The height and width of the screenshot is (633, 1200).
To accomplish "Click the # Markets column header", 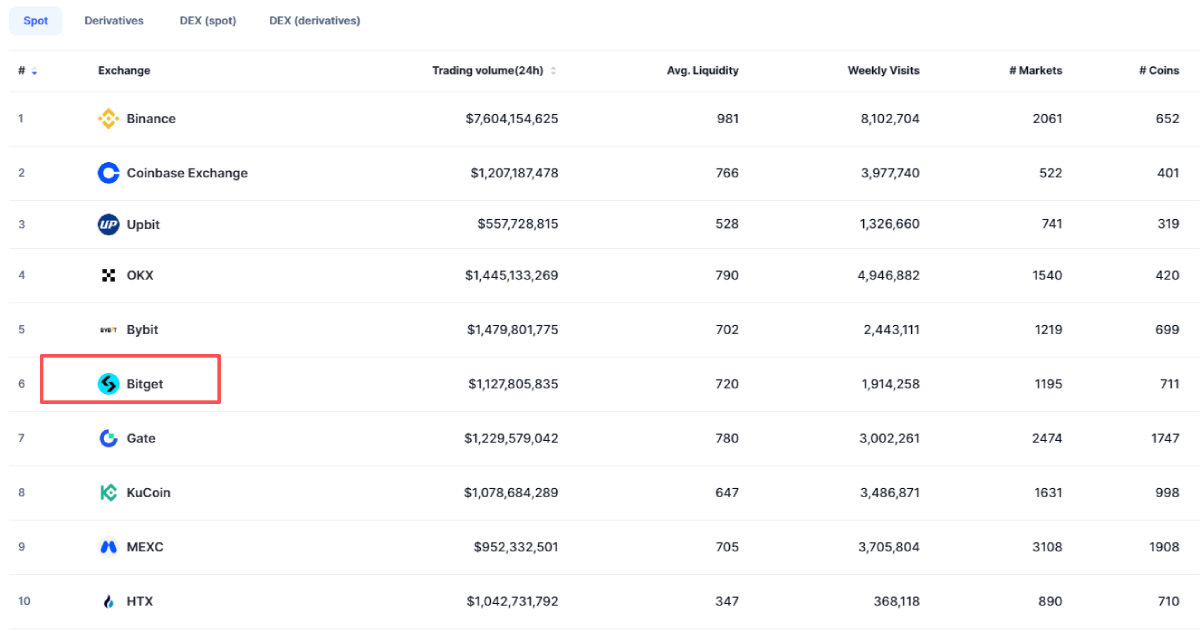I will (1036, 71).
